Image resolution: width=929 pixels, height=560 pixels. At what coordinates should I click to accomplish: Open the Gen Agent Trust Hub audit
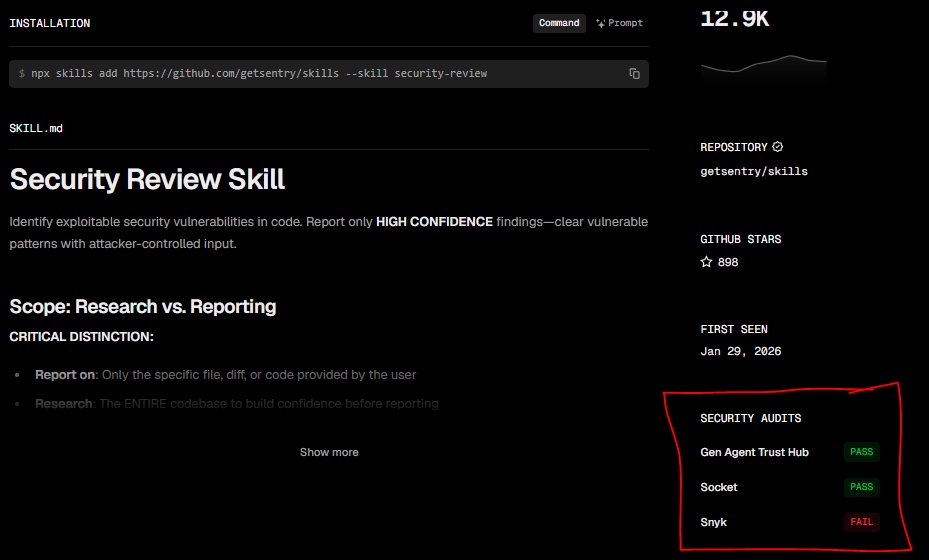point(754,452)
